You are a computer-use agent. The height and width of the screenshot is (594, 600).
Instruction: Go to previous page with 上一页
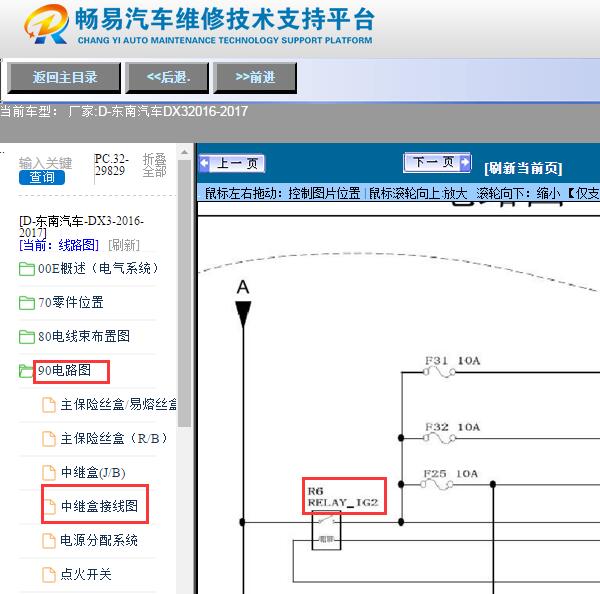(x=232, y=164)
